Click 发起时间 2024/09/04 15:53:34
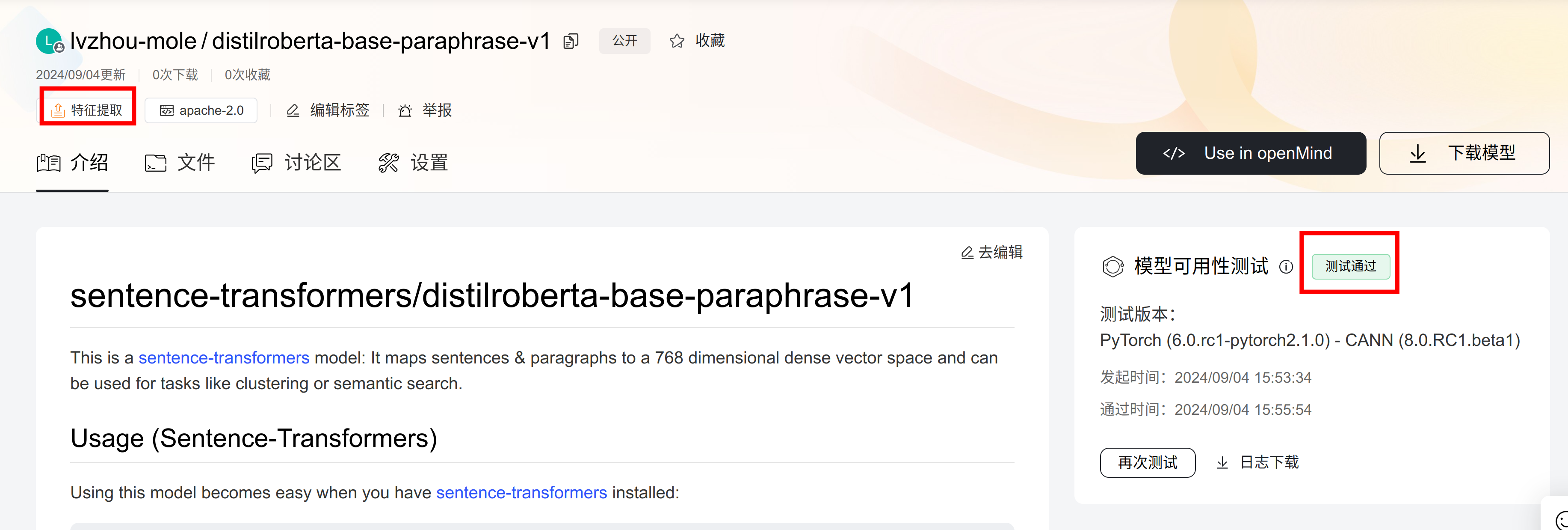The height and width of the screenshot is (530, 1568). pyautogui.click(x=1205, y=378)
